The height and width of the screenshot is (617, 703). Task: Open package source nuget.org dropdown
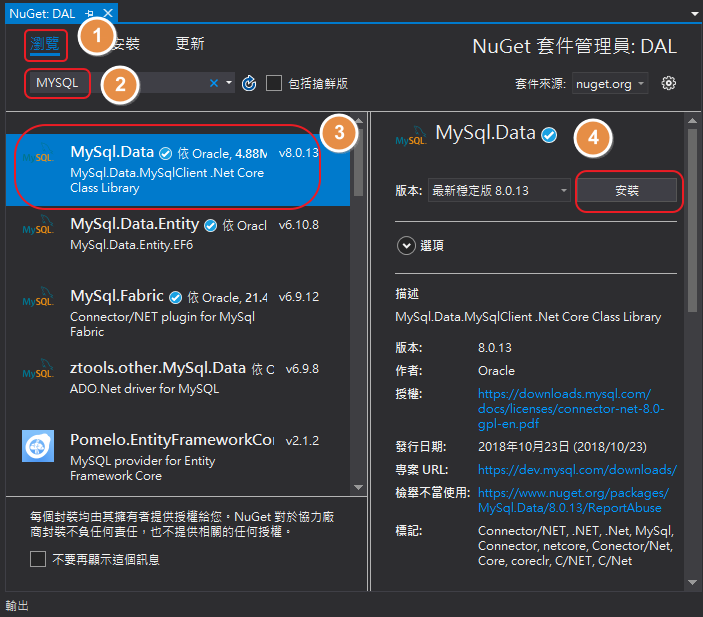pos(610,84)
